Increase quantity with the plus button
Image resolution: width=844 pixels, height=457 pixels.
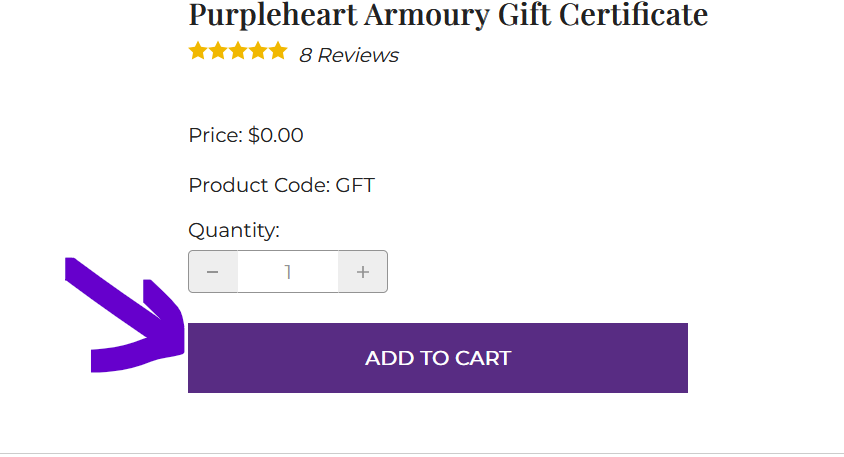click(x=363, y=272)
